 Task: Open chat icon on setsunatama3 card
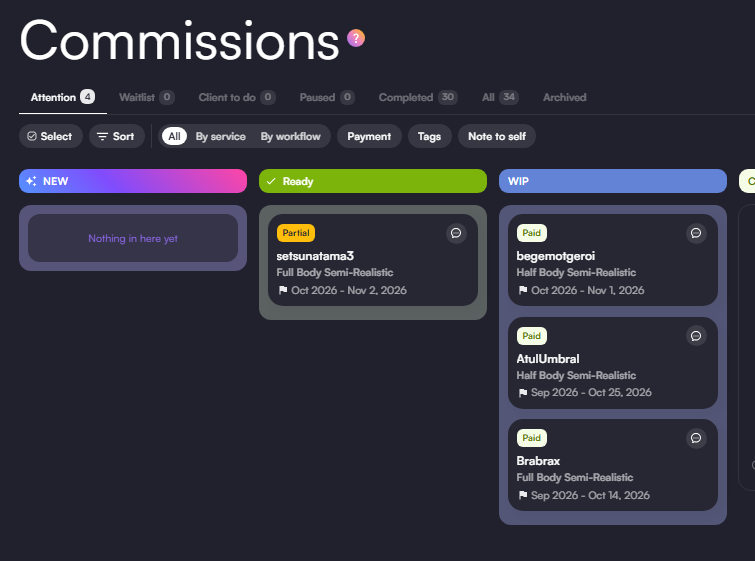click(x=456, y=234)
